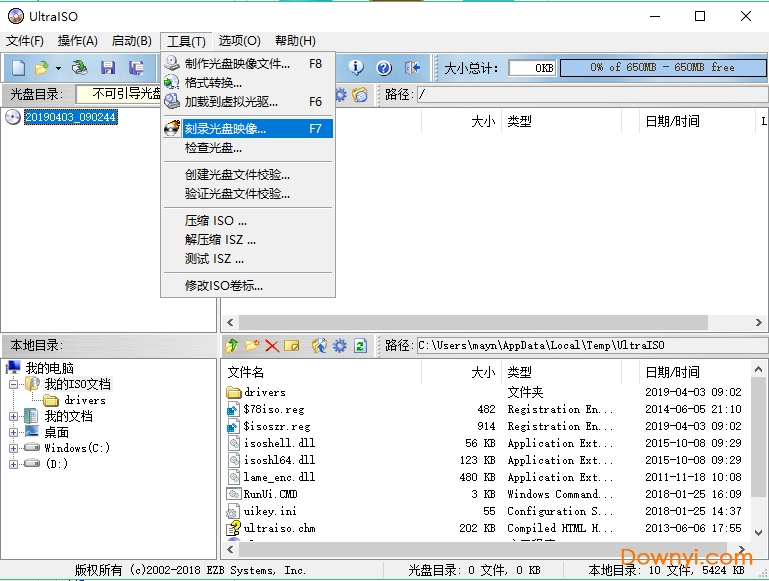This screenshot has width=769, height=581.
Task: Click the Save floppy disk icon
Action: point(108,68)
